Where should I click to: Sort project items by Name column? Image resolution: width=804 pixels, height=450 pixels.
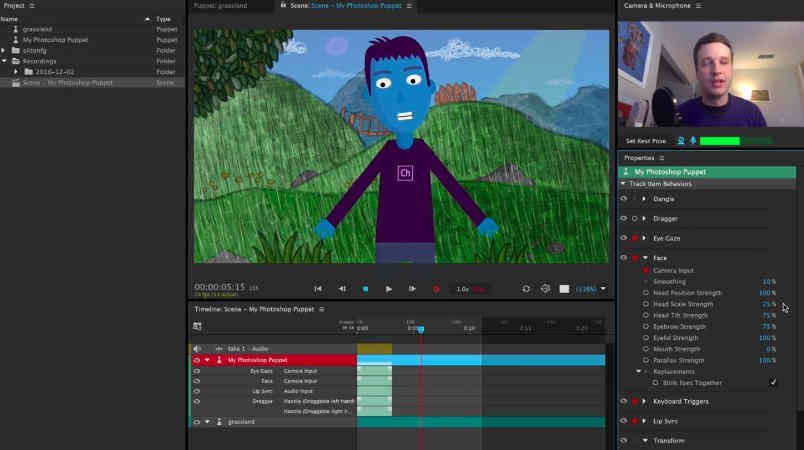click(x=9, y=19)
